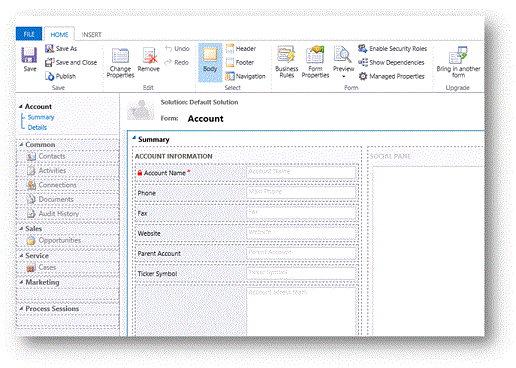Viewport: 516px width, 368px height.
Task: Redo the last edit
Action: tap(177, 62)
